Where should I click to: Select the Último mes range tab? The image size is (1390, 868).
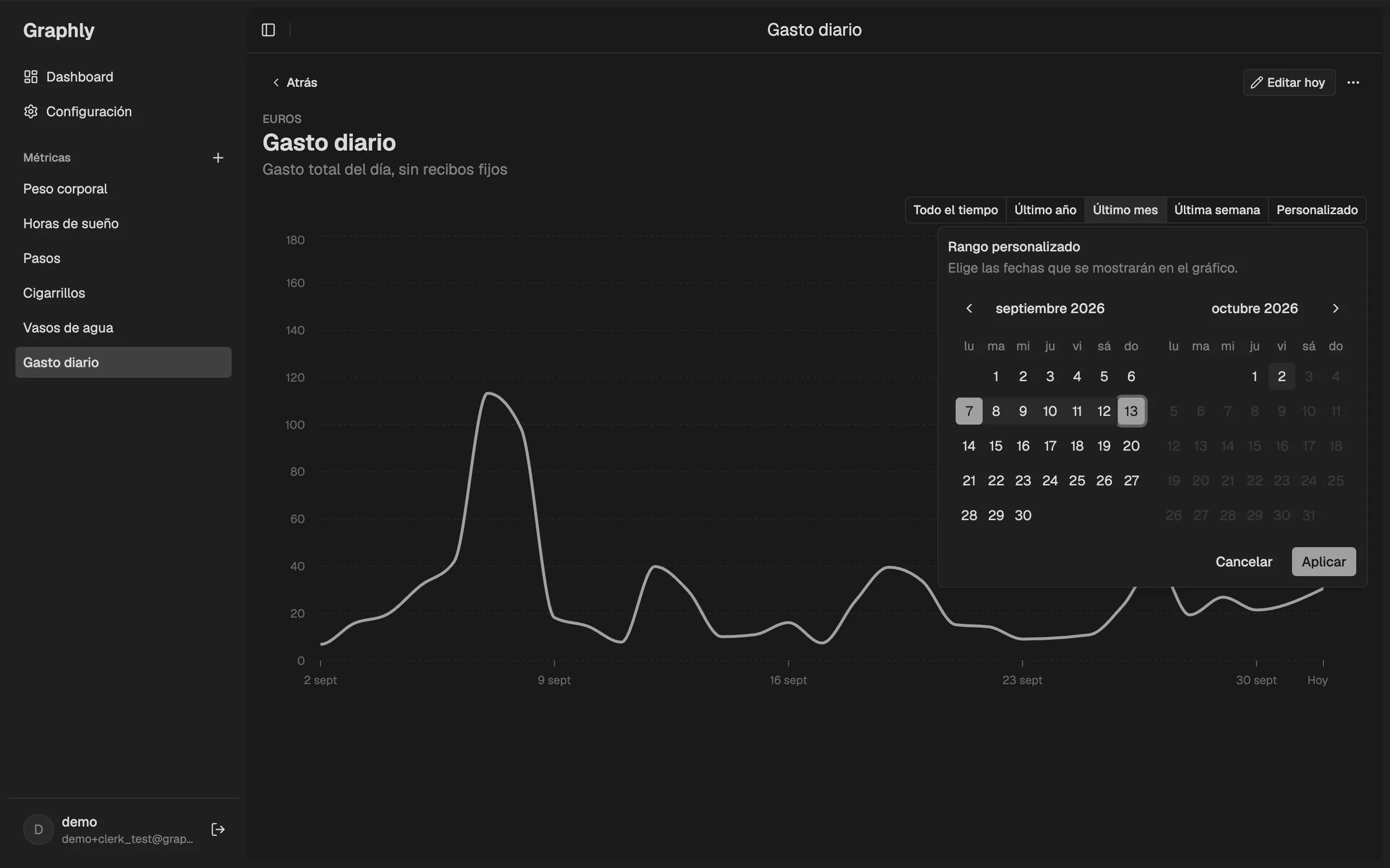click(1124, 210)
